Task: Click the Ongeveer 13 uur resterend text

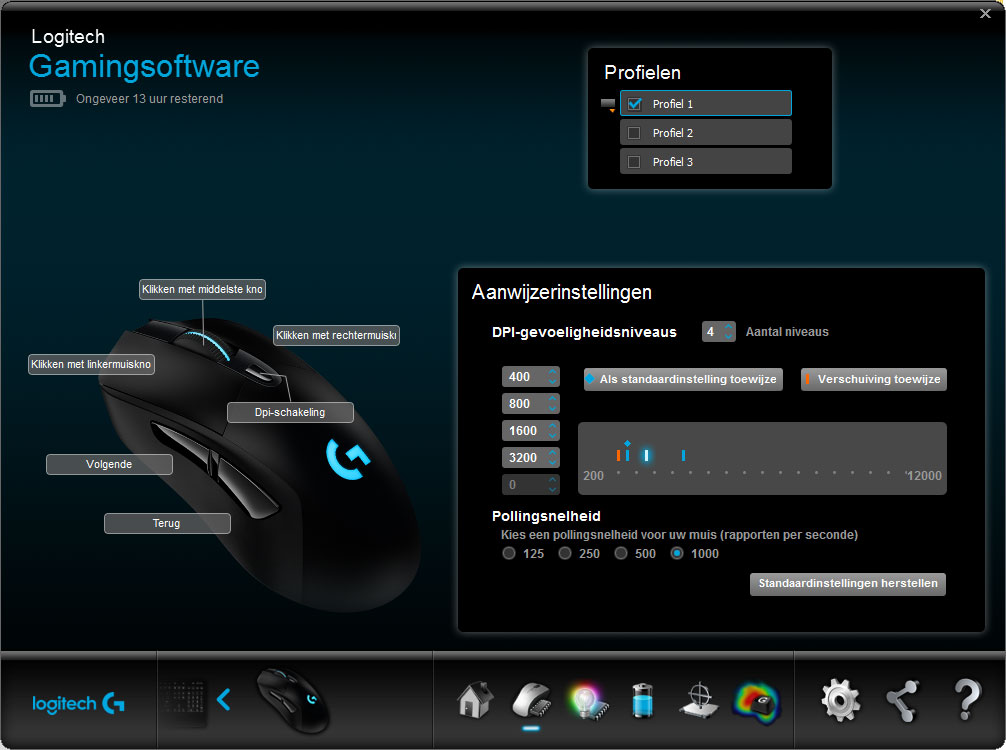Action: [149, 99]
